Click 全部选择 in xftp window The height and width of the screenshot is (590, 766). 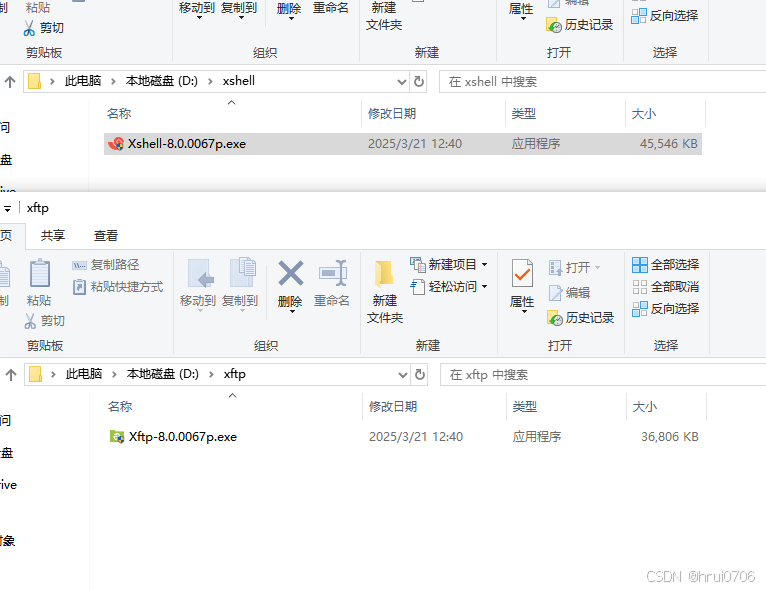click(x=665, y=265)
